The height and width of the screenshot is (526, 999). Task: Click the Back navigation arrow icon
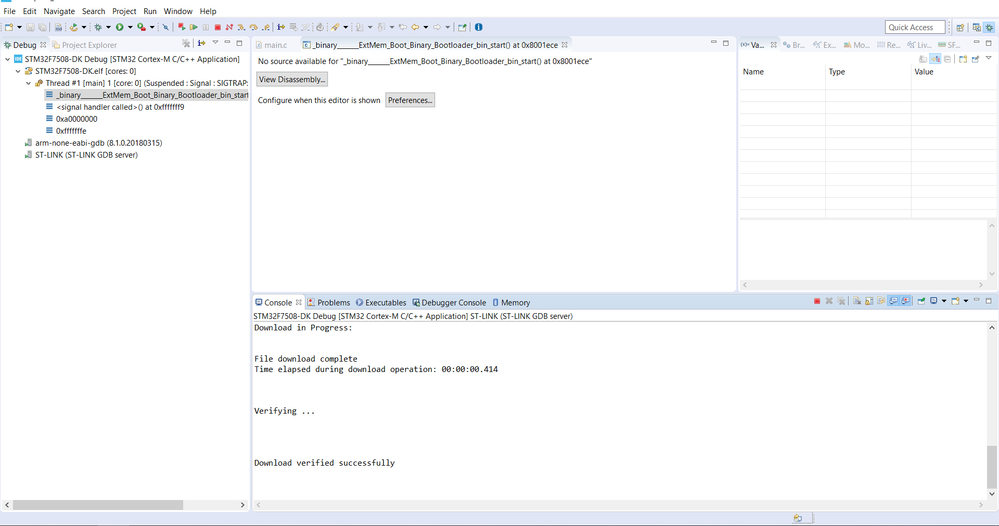coord(415,27)
